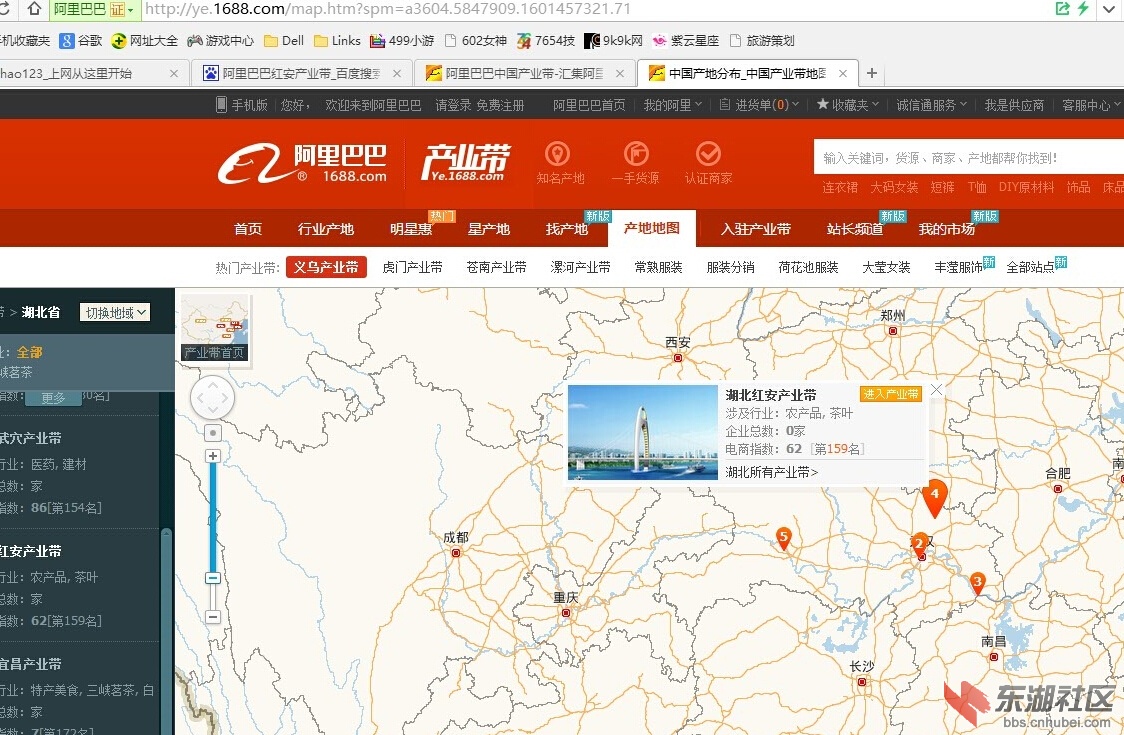
Task: Click the browser home icon
Action: [x=34, y=9]
